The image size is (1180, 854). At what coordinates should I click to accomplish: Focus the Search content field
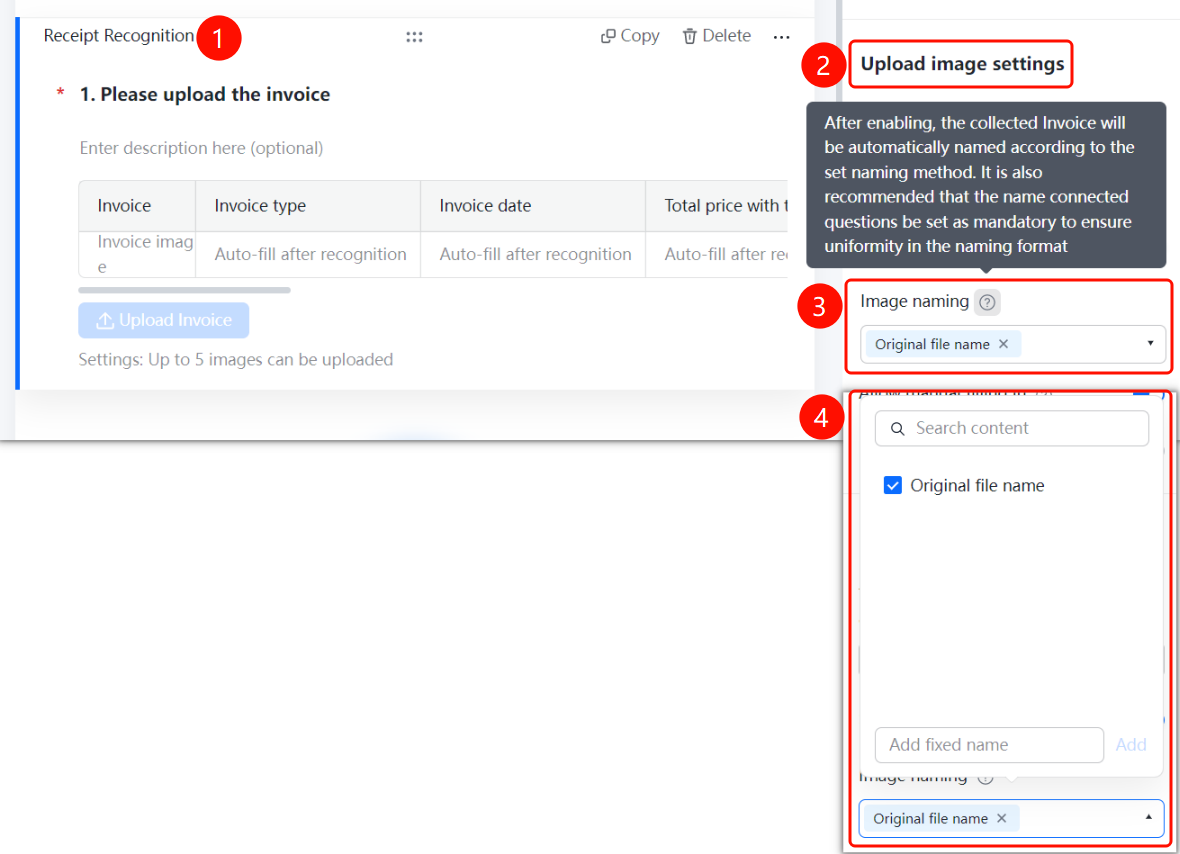1011,428
